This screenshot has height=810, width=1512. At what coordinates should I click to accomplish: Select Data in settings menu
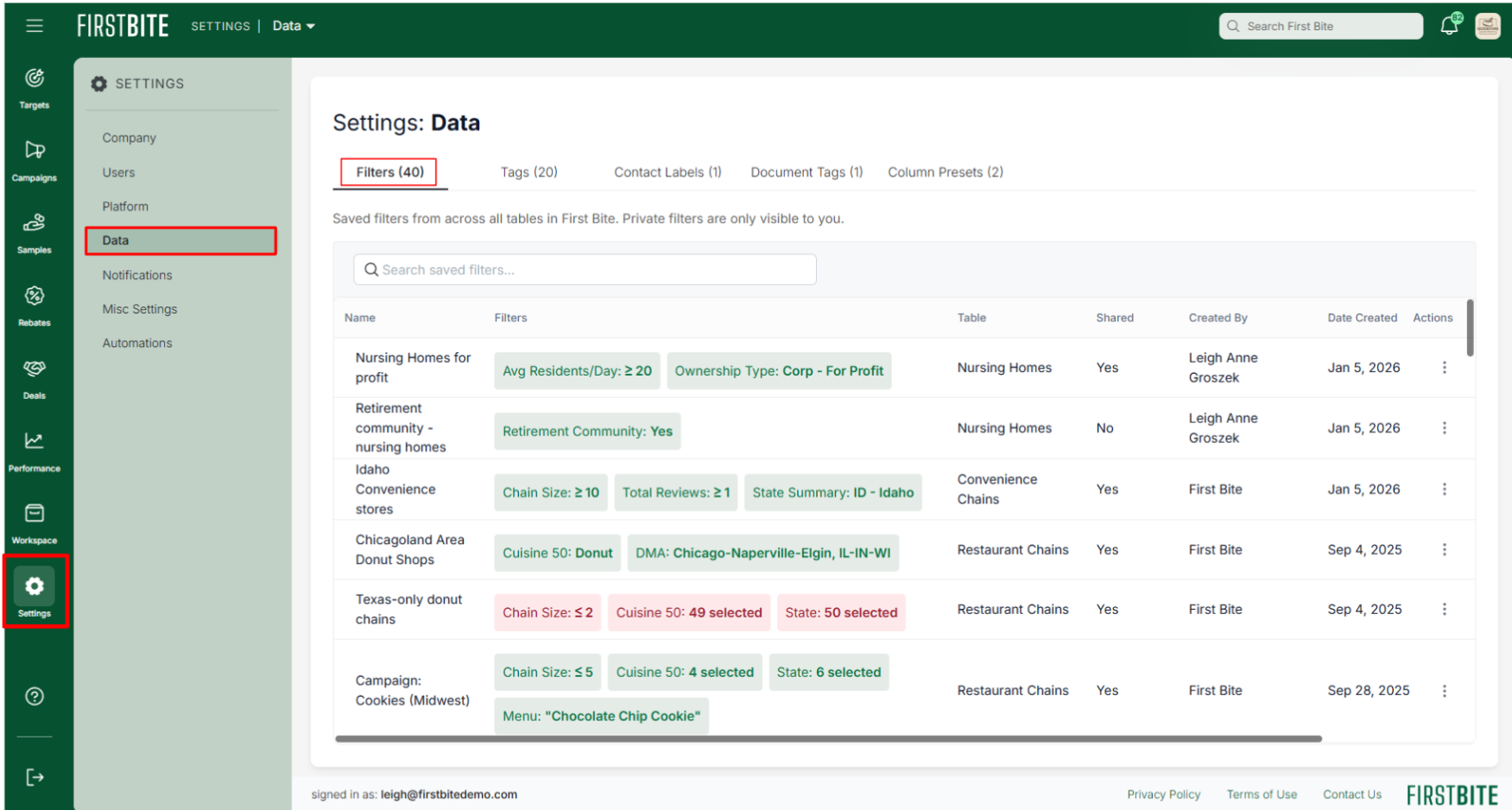pyautogui.click(x=180, y=241)
